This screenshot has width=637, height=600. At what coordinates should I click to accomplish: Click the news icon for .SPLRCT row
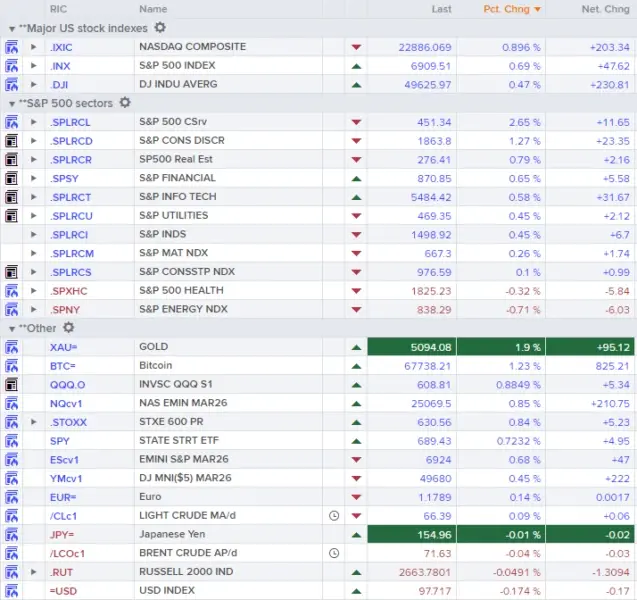tap(11, 197)
